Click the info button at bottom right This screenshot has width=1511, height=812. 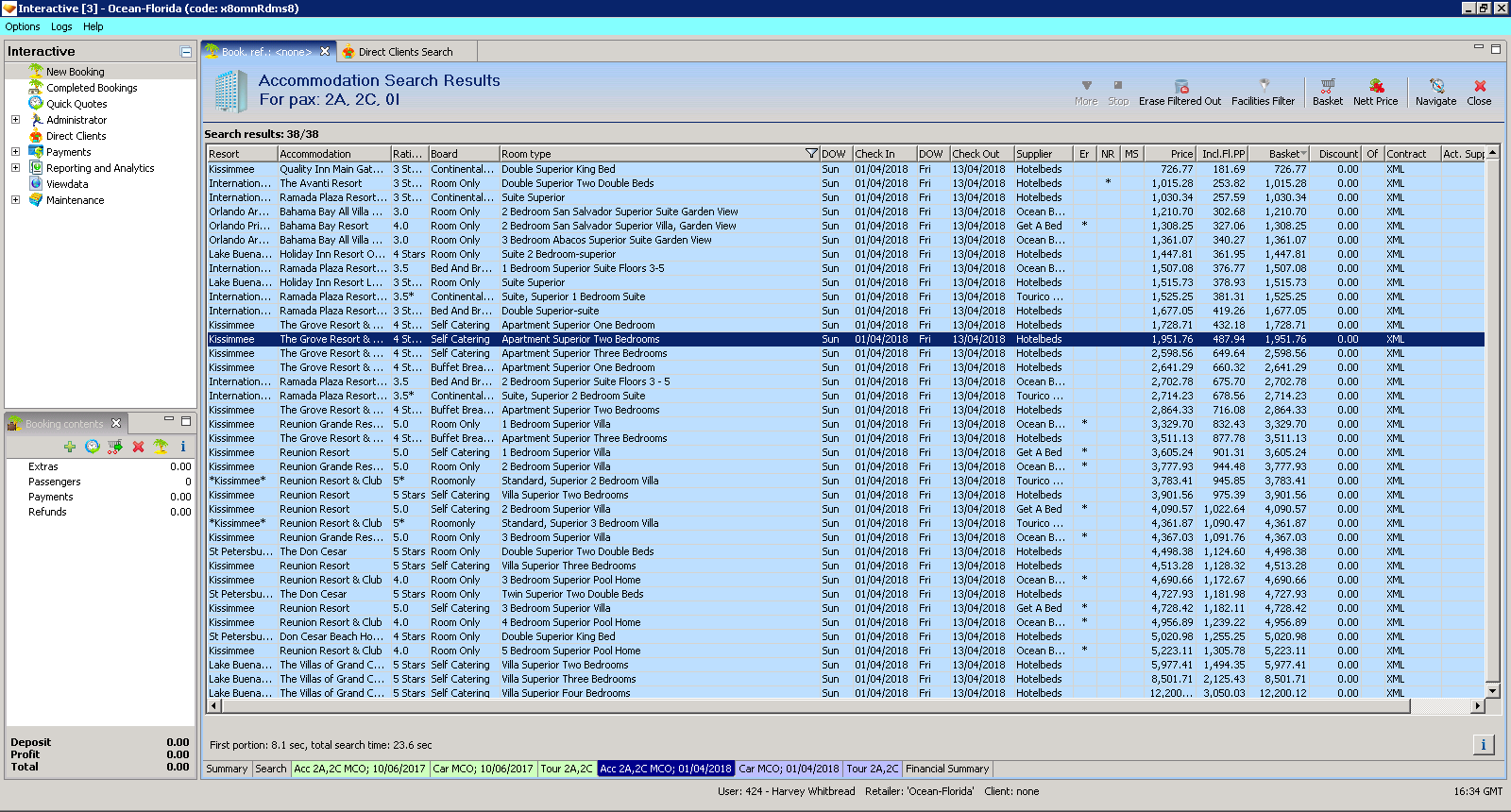pos(1483,745)
